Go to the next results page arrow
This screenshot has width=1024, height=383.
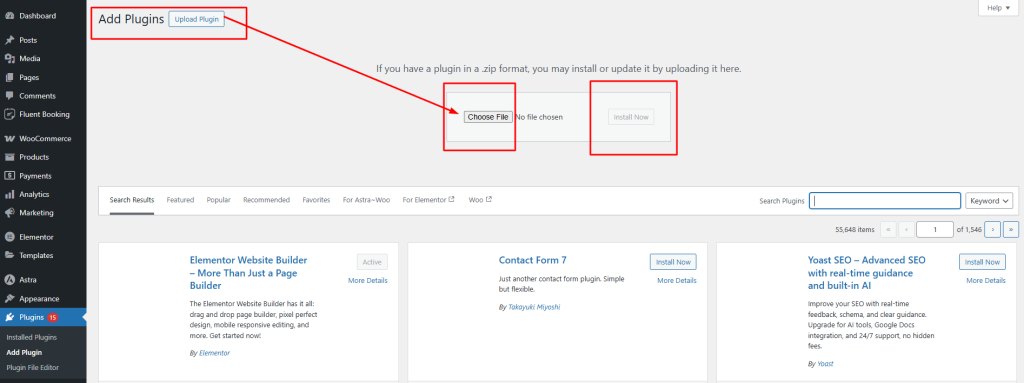point(993,229)
